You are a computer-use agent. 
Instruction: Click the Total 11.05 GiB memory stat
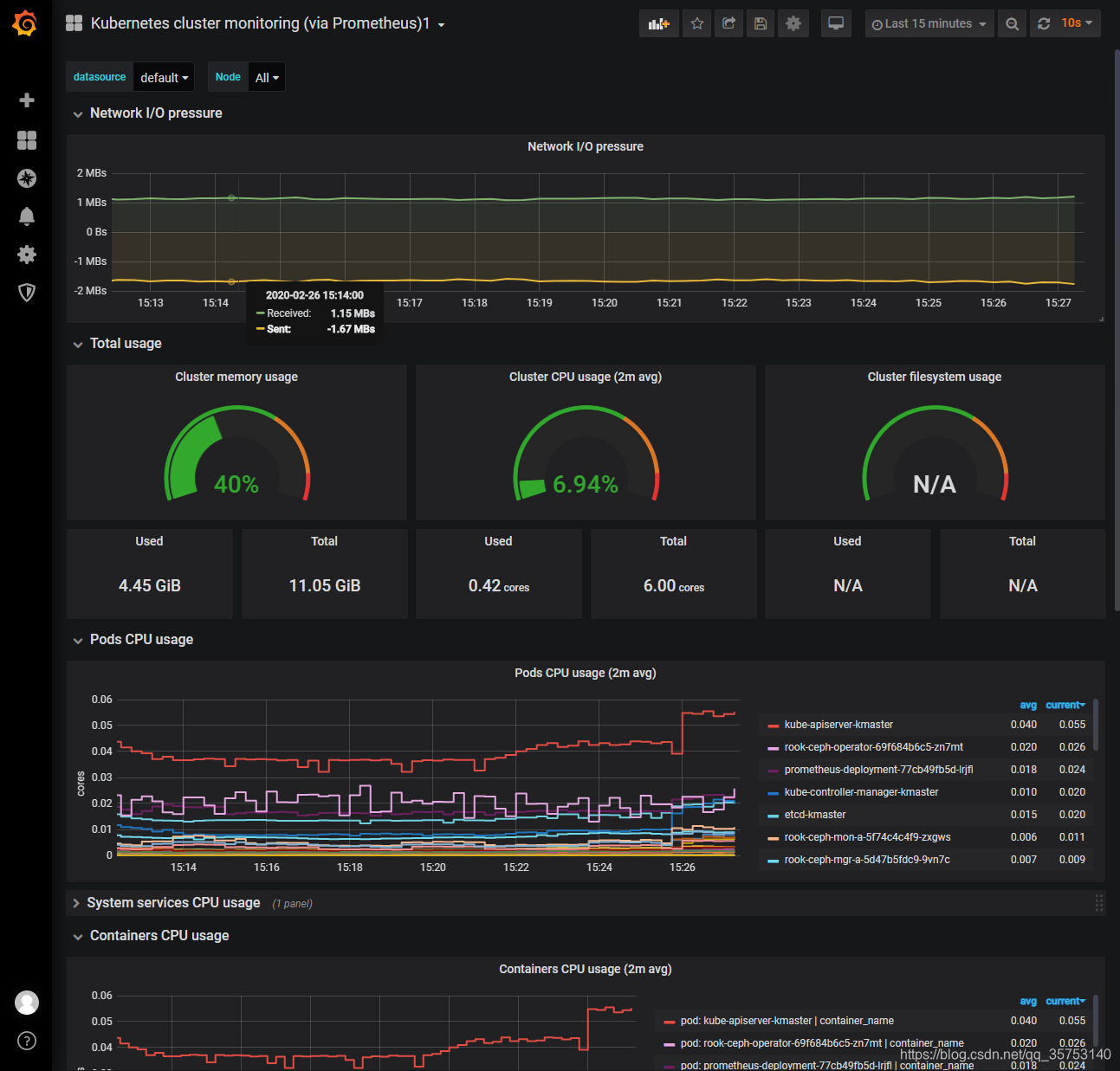pyautogui.click(x=325, y=586)
